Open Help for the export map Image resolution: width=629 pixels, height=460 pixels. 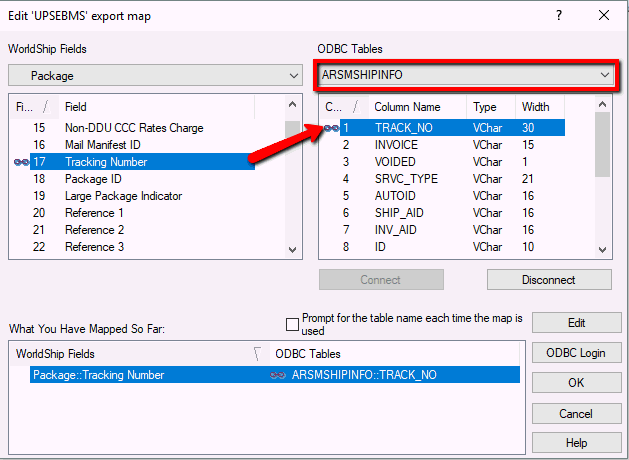click(x=575, y=443)
